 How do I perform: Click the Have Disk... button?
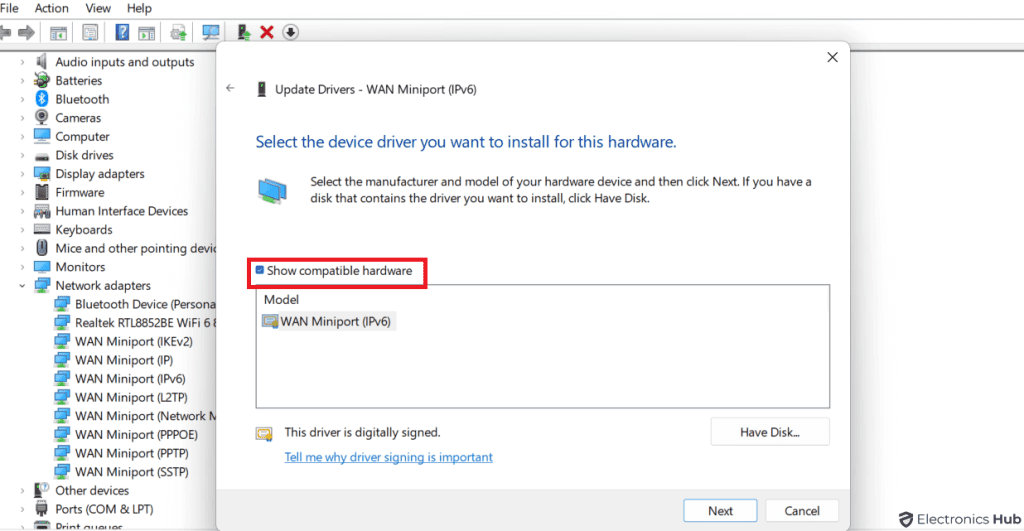click(x=770, y=432)
